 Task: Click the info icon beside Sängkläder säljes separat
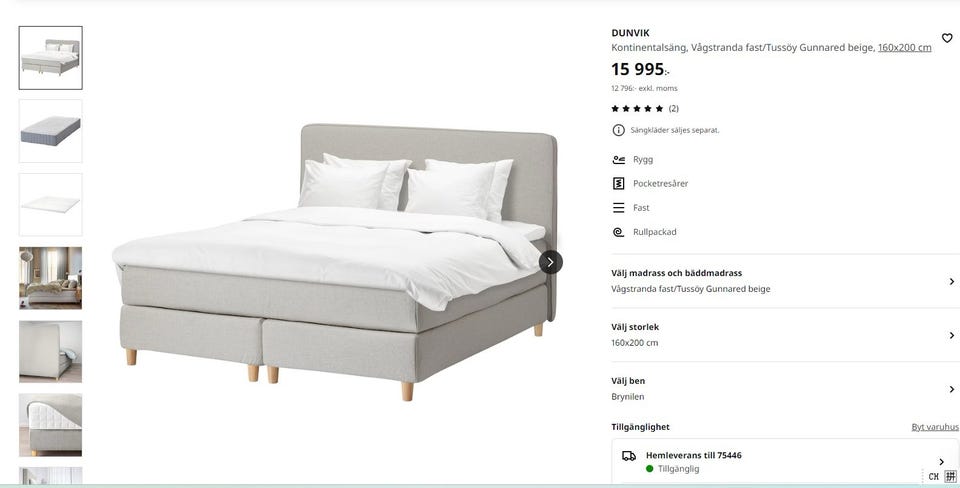pos(618,130)
